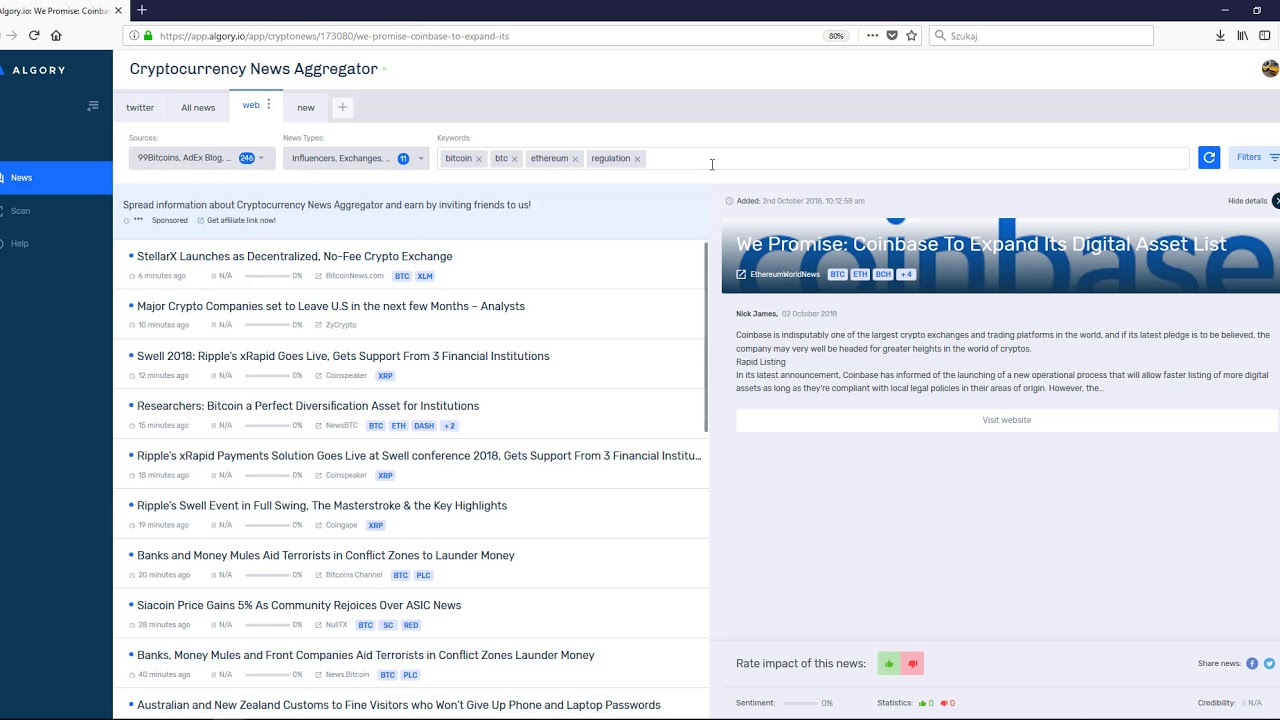Image resolution: width=1280 pixels, height=720 pixels.
Task: Open Siacoin Price Gains 5% article
Action: pyautogui.click(x=299, y=605)
